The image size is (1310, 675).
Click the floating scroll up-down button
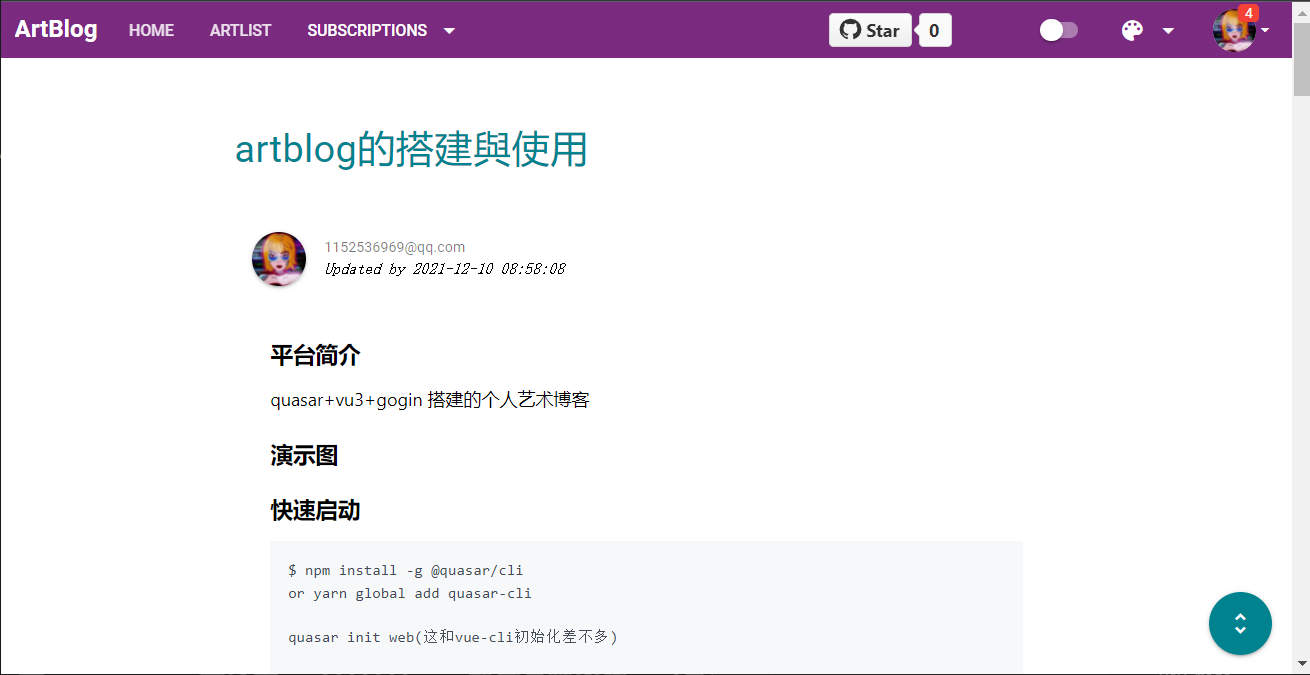1240,624
